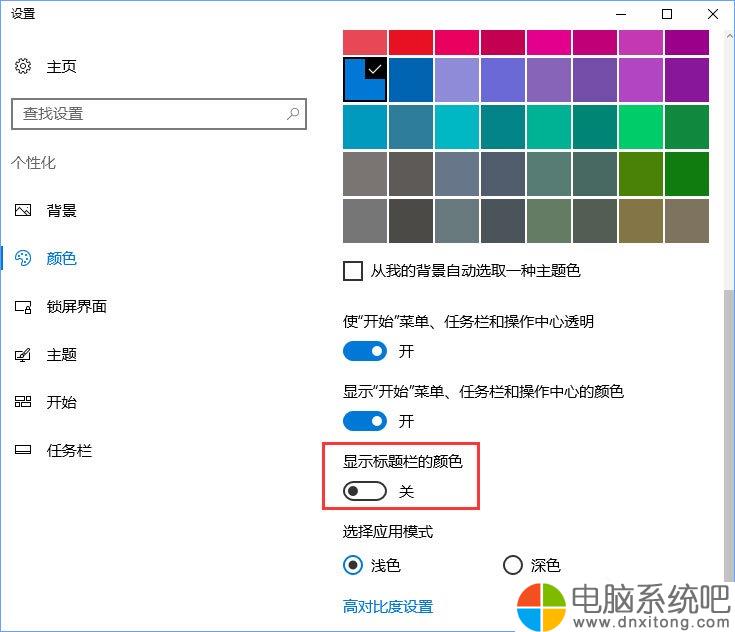Open the 主页 home page

click(x=61, y=66)
